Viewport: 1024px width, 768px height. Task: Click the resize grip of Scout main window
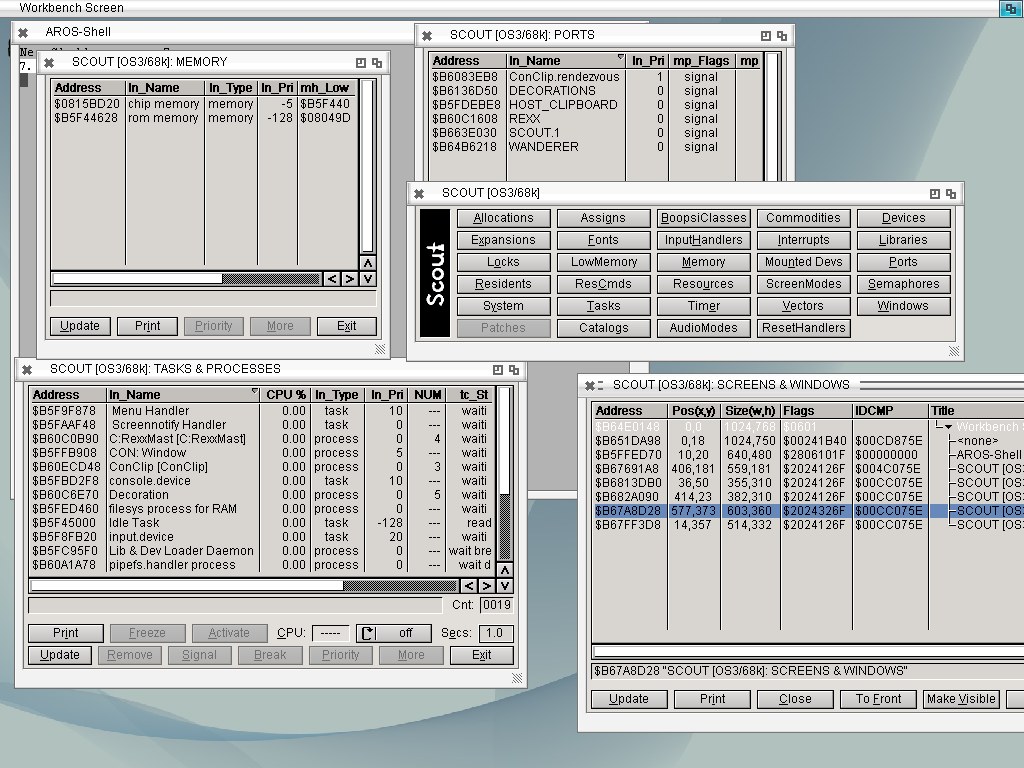coord(957,351)
